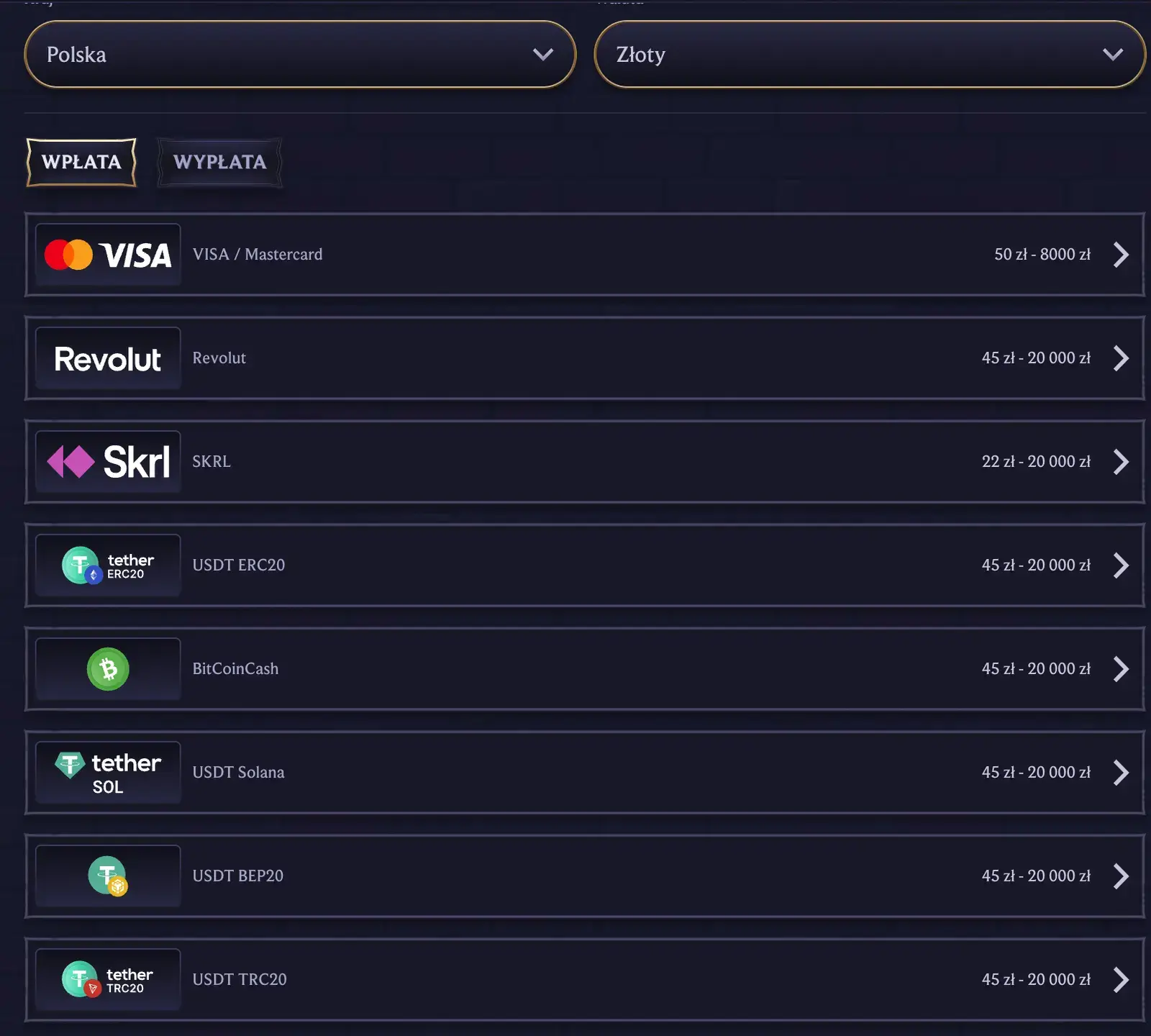Expand the USDT TRC20 row chevron

click(x=1121, y=980)
